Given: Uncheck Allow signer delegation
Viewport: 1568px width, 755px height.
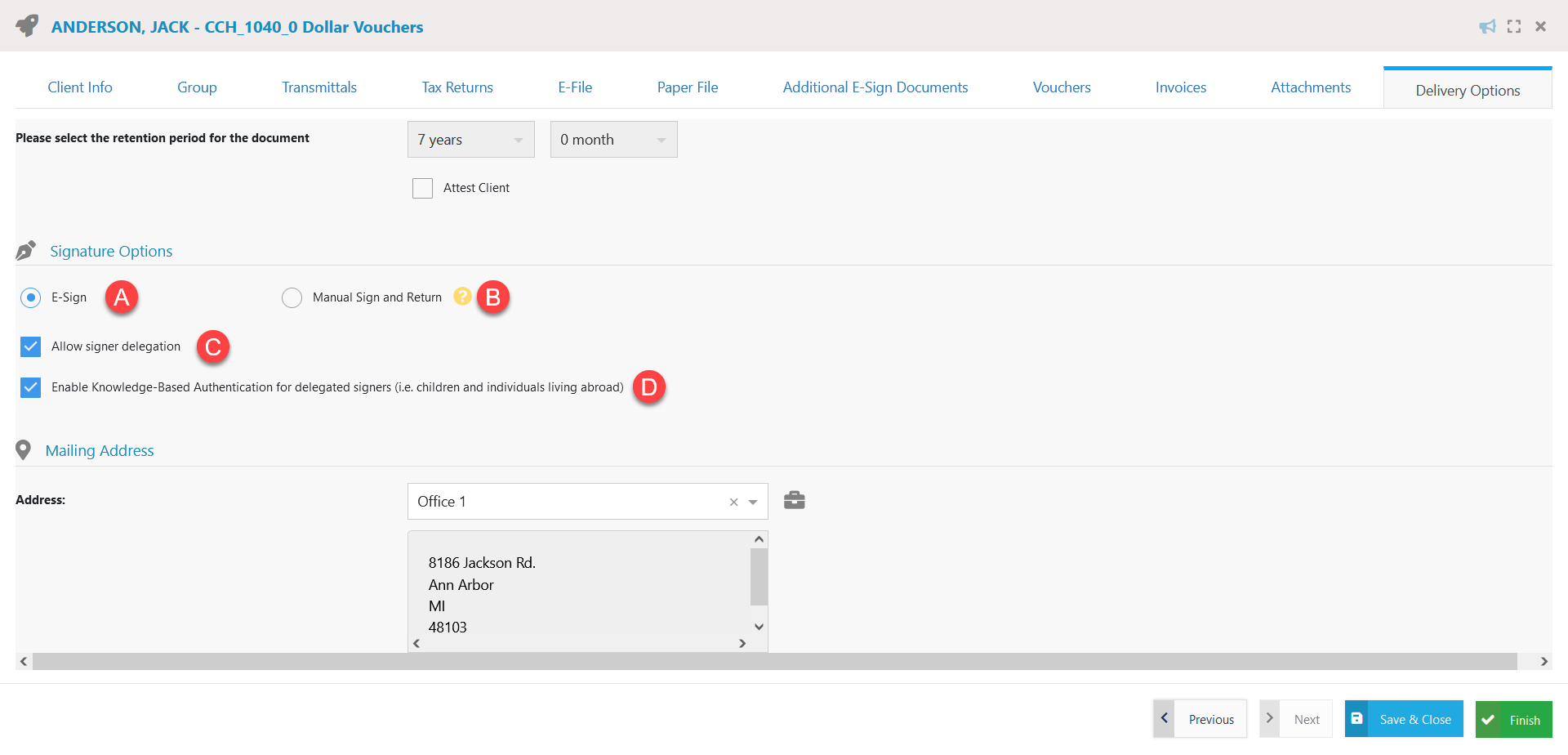Looking at the screenshot, I should click(x=30, y=346).
